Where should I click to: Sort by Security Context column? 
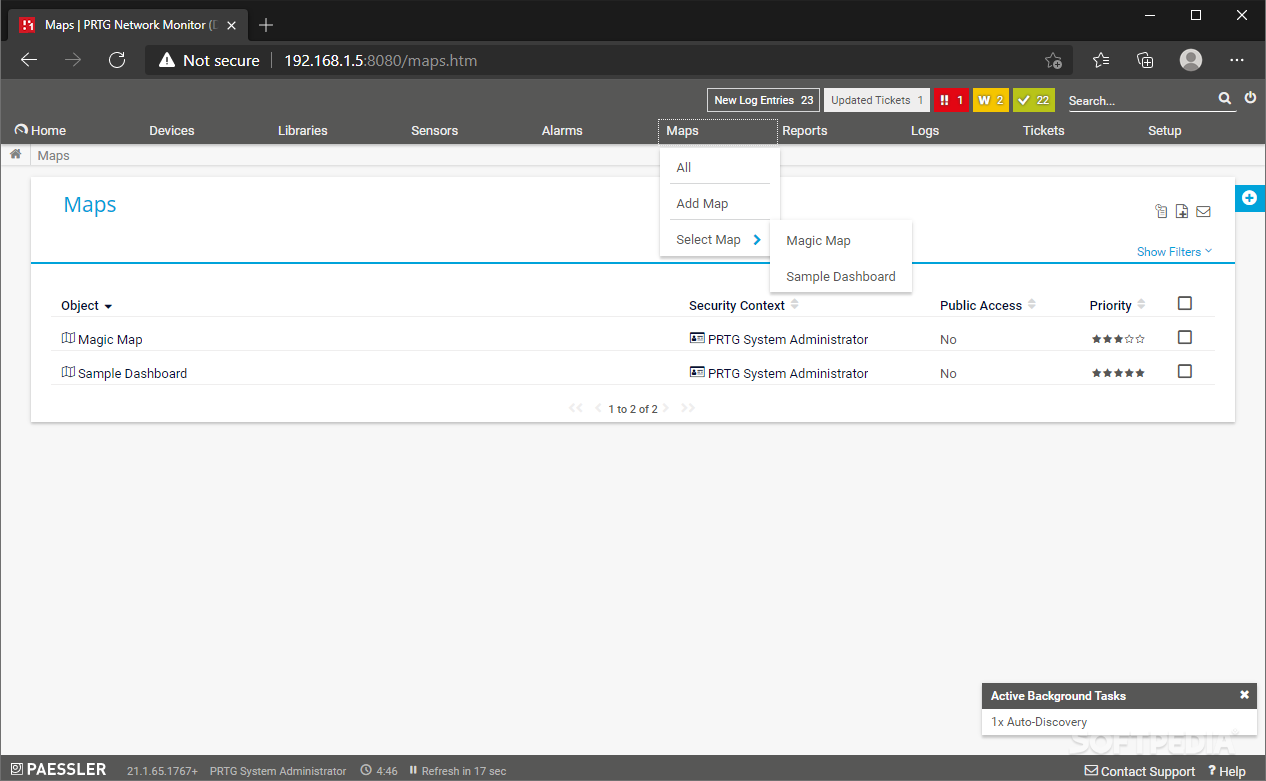pos(744,305)
